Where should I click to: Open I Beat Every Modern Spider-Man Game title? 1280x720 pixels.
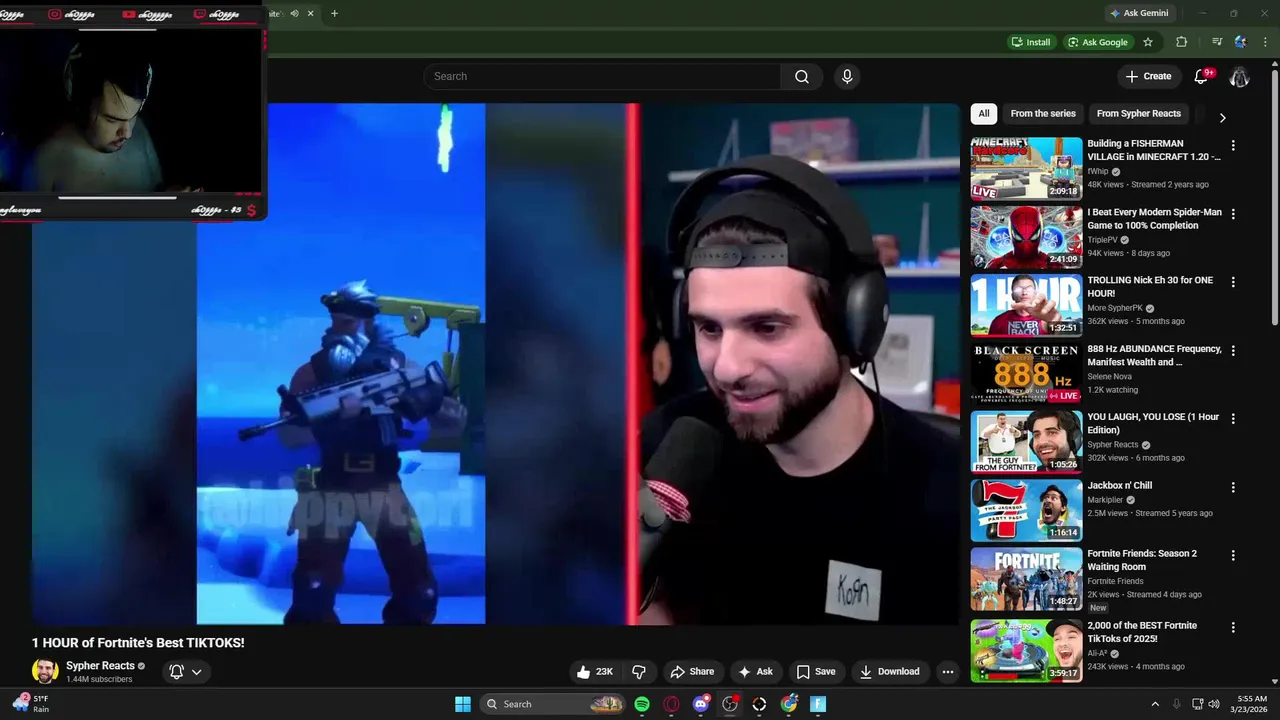pos(1154,219)
